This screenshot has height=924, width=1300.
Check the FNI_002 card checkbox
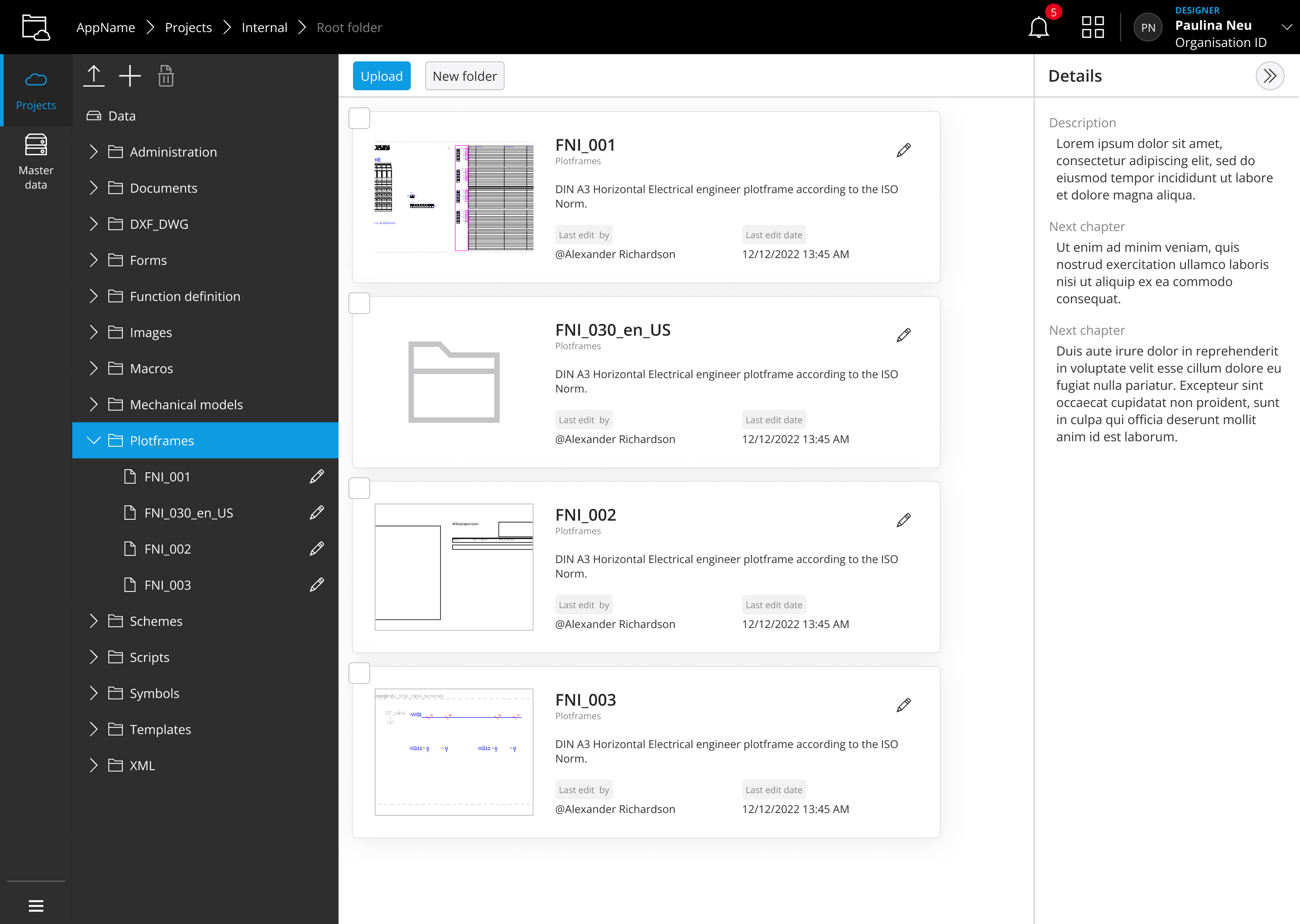[x=359, y=488]
